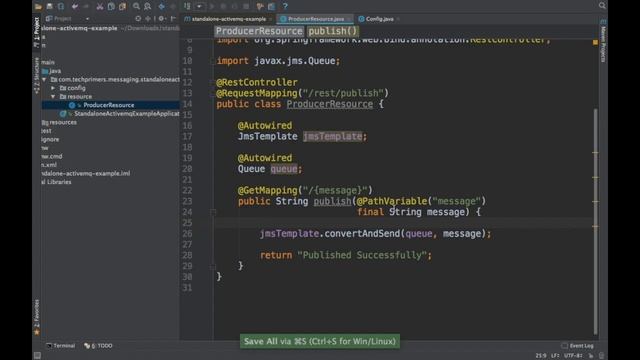The width and height of the screenshot is (640, 360).
Task: Toggle the Project tool window side tab
Action: [37, 33]
